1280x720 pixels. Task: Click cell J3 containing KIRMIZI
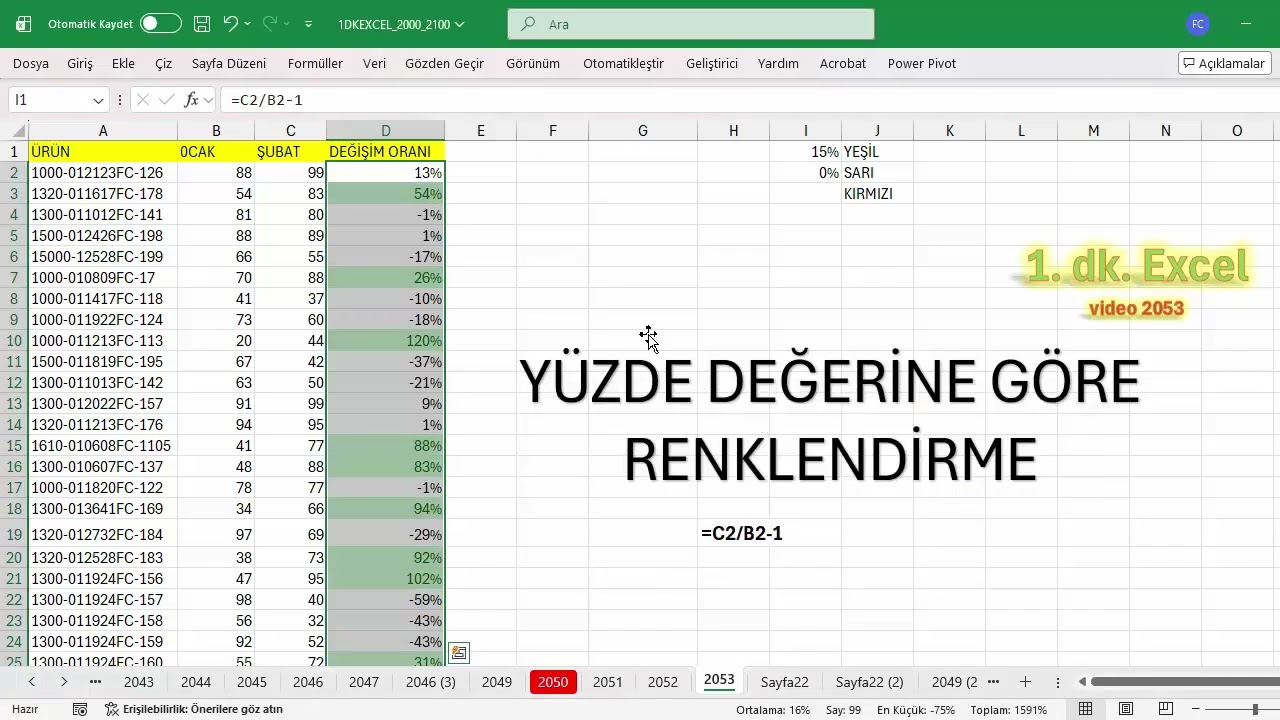tap(877, 194)
